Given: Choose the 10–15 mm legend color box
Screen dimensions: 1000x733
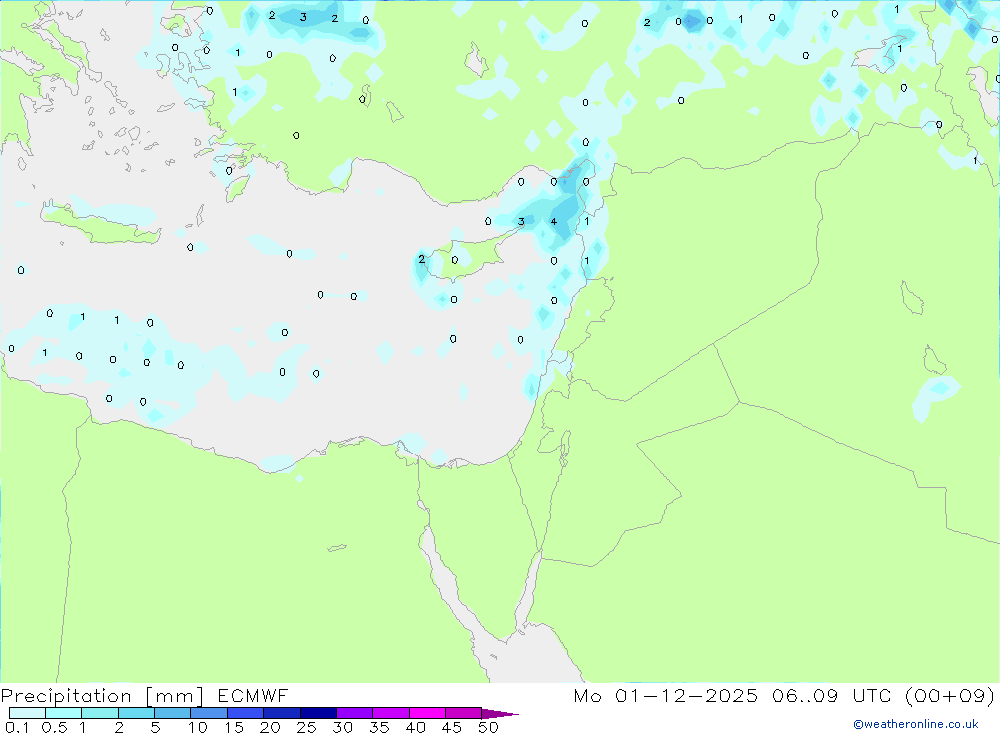Looking at the screenshot, I should (x=209, y=713).
